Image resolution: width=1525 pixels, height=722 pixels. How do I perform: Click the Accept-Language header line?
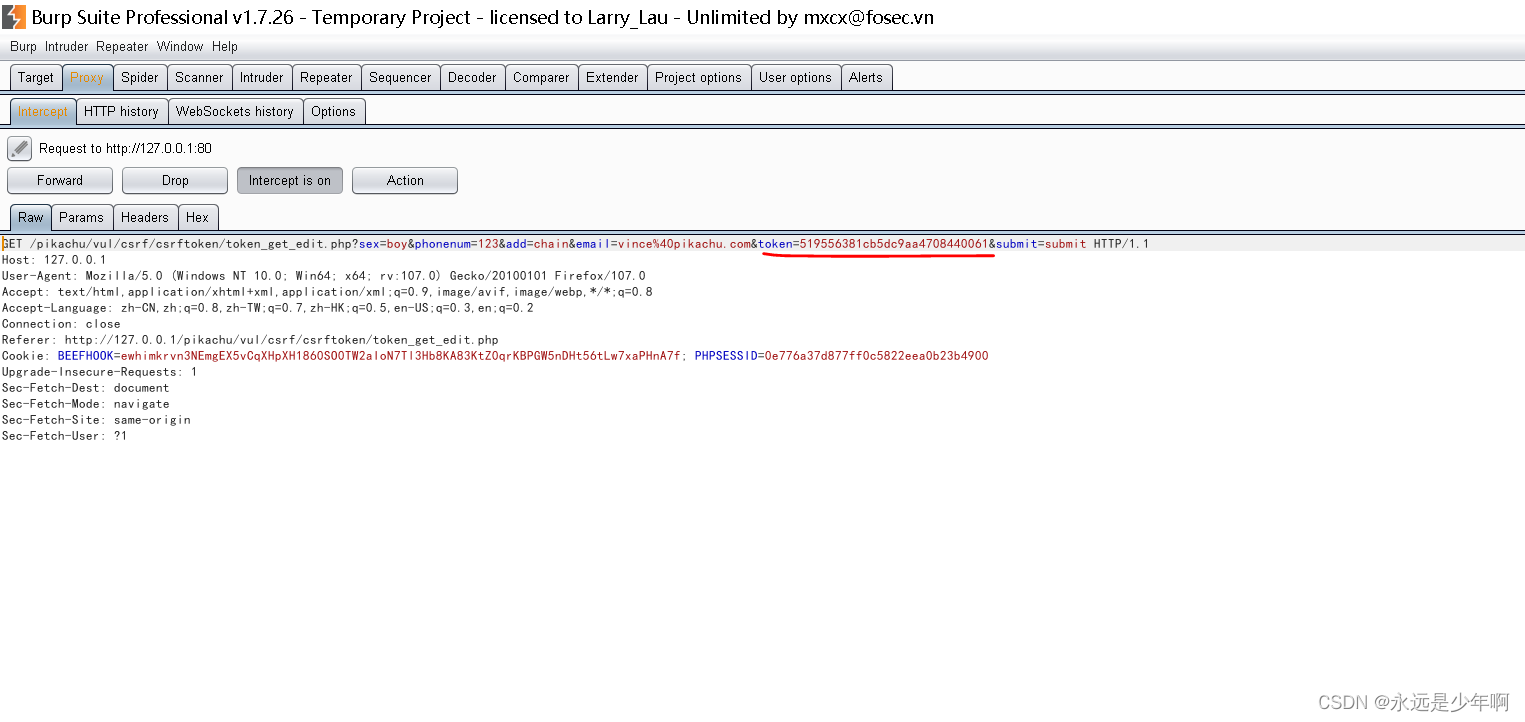click(x=268, y=308)
